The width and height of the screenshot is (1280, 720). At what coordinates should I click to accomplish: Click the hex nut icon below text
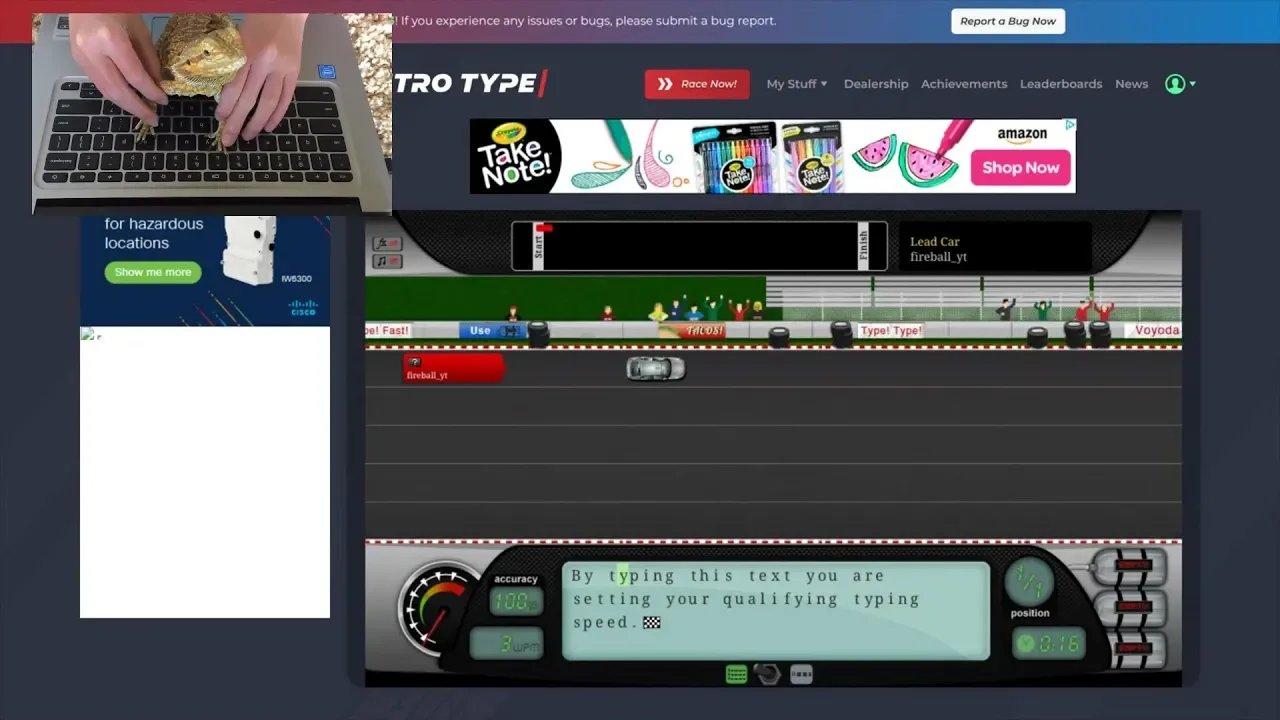tap(767, 675)
